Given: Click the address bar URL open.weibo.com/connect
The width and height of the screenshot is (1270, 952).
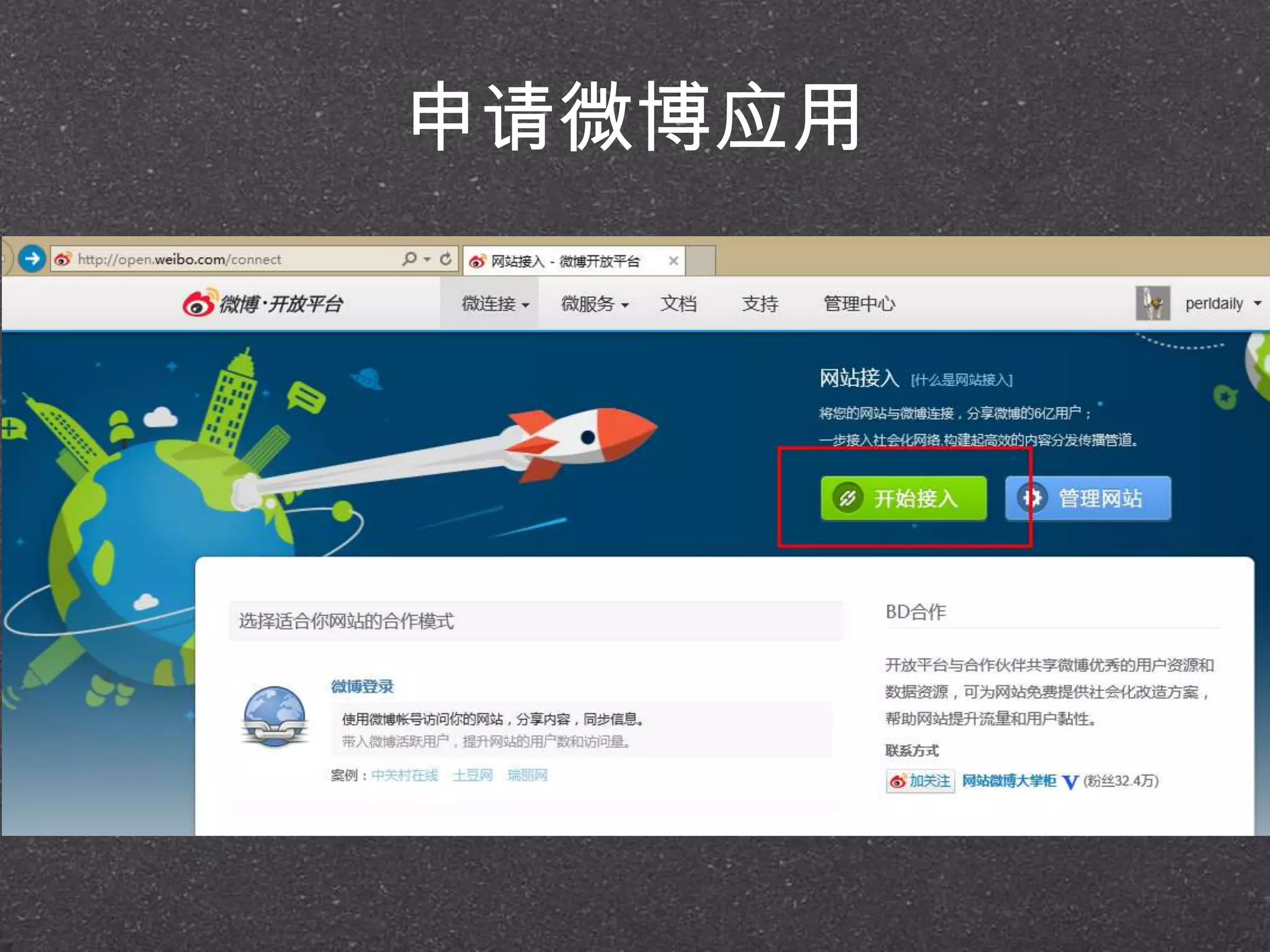Looking at the screenshot, I should click(179, 259).
